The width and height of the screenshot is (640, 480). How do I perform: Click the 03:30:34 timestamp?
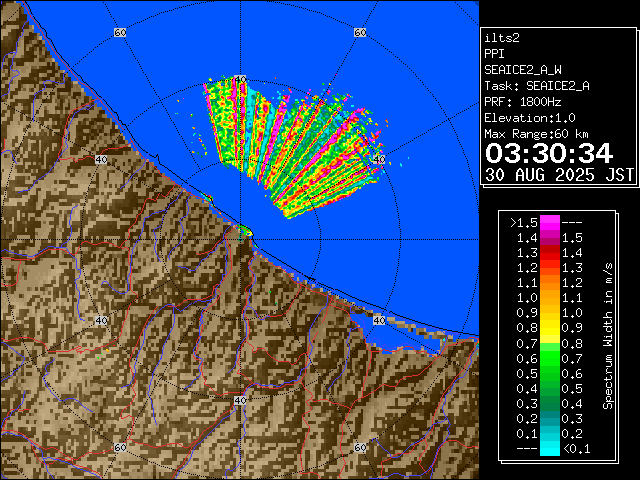pyautogui.click(x=548, y=153)
